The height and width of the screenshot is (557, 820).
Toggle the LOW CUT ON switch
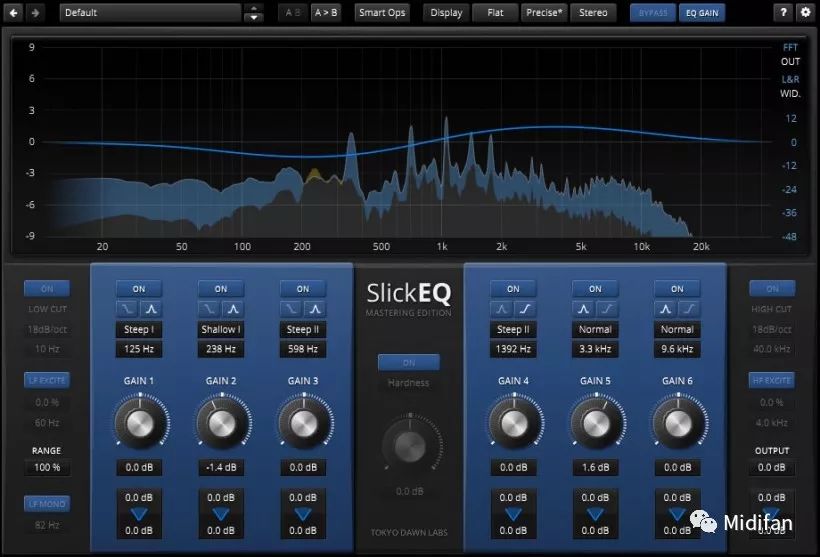[x=47, y=289]
